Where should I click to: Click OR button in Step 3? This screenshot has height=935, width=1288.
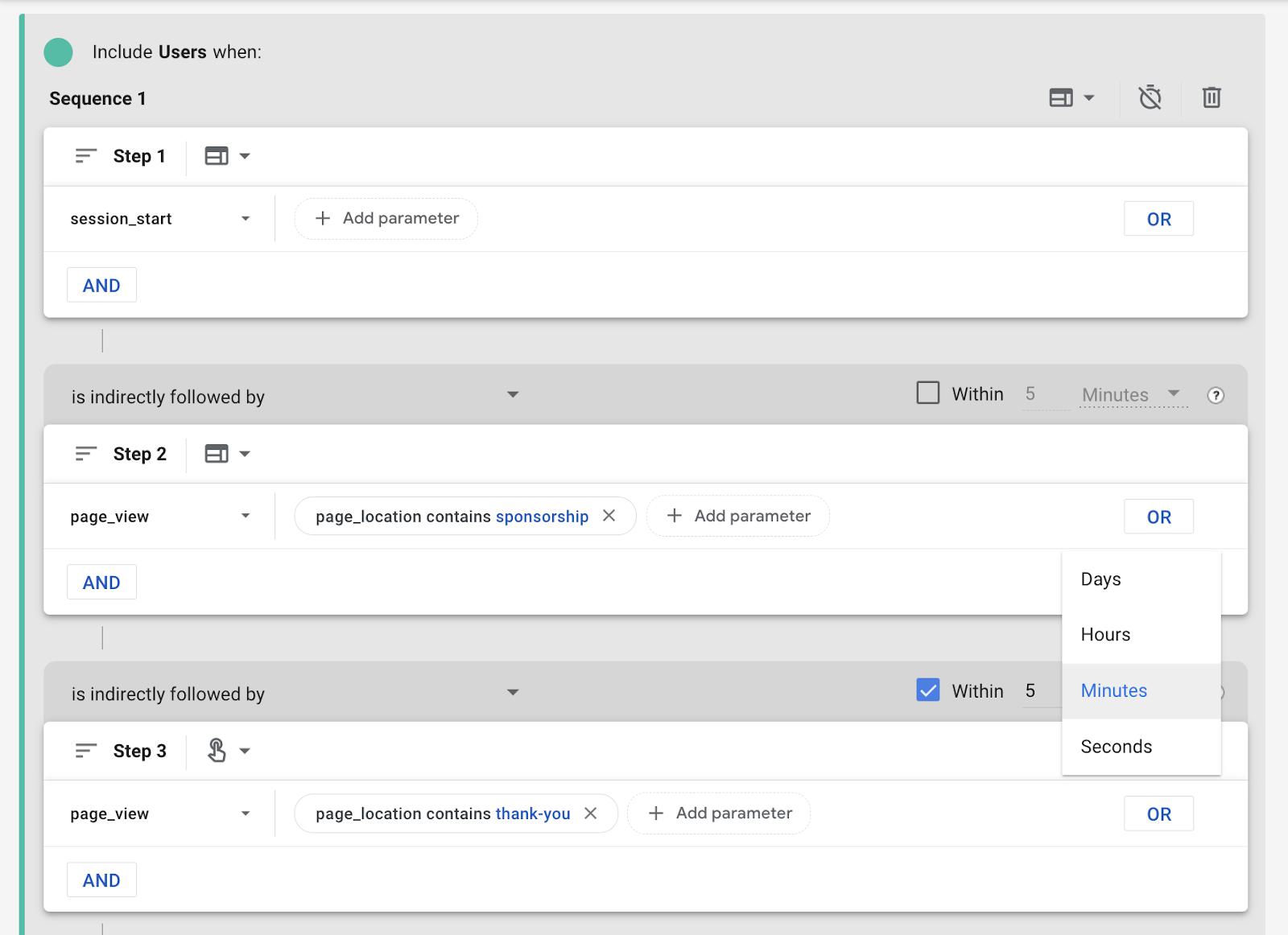[x=1158, y=814]
